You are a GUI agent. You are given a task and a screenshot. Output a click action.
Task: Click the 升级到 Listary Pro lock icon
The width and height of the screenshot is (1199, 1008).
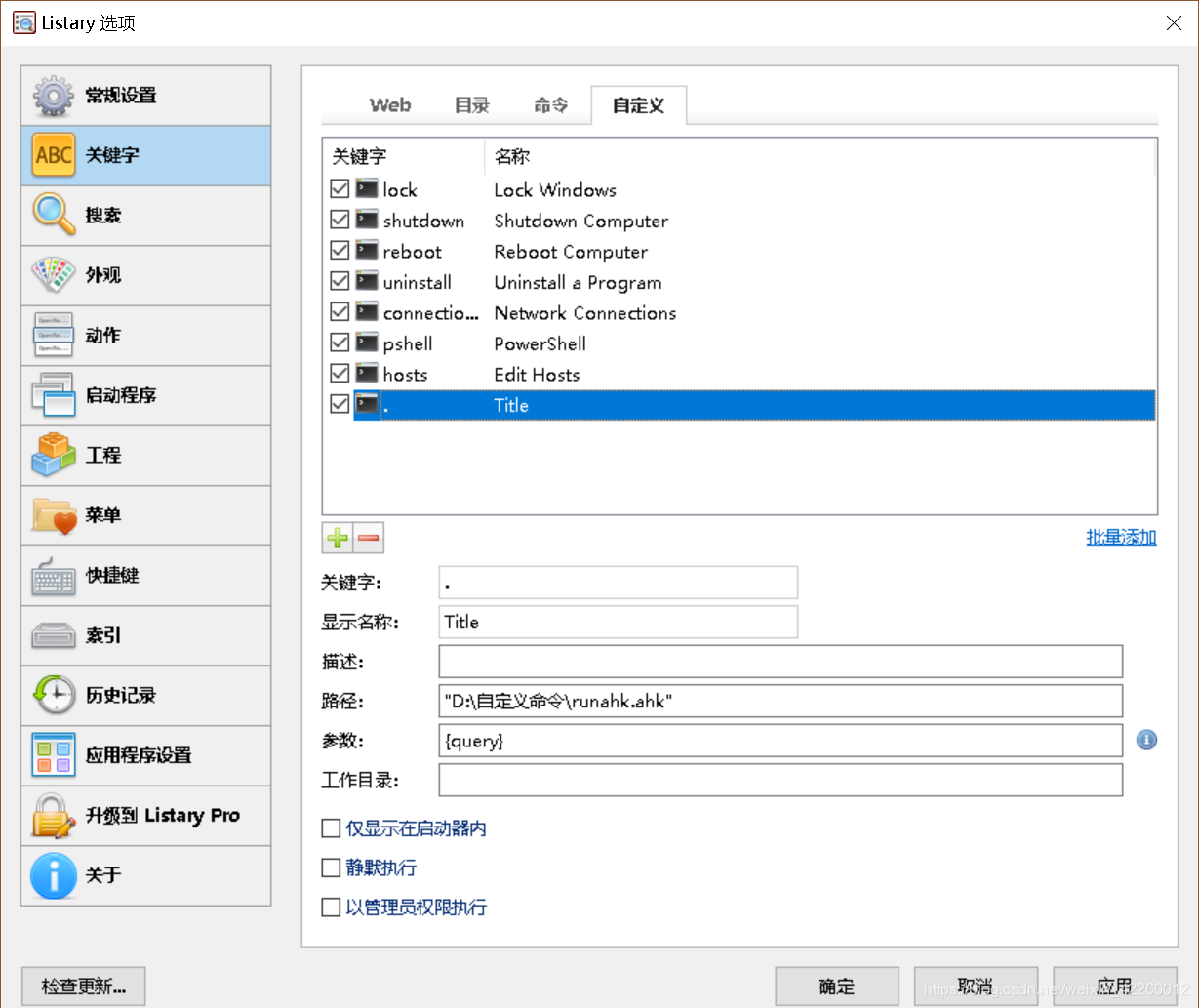pyautogui.click(x=53, y=815)
